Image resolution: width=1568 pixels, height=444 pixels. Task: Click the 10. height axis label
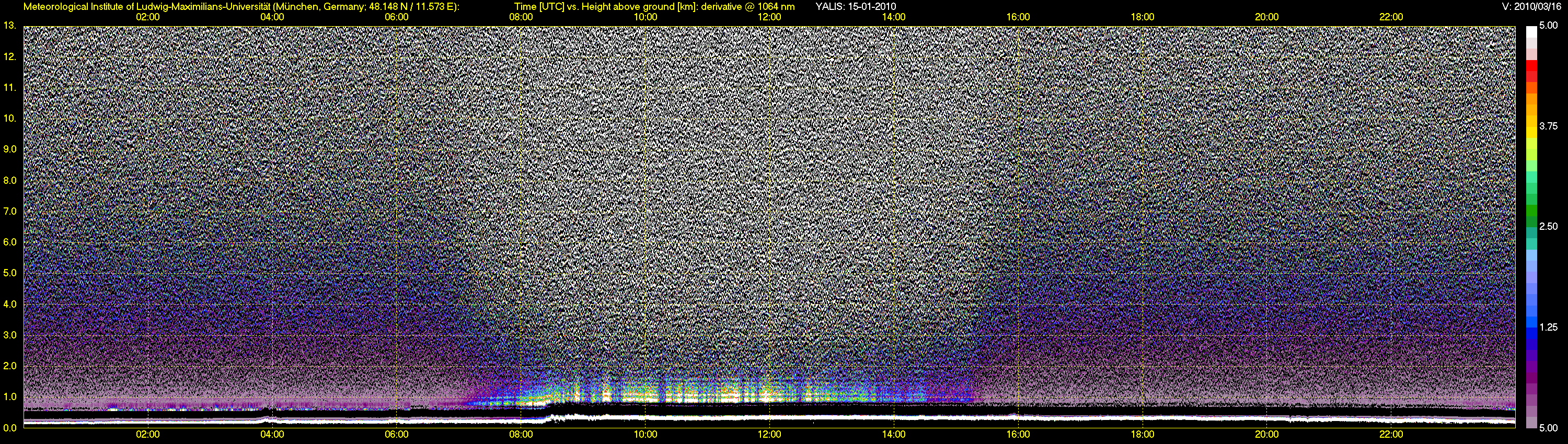10,118
